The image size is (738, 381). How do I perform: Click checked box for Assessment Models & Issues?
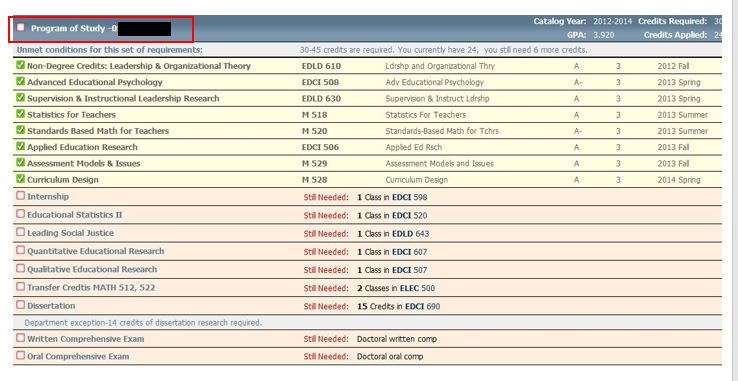point(20,162)
